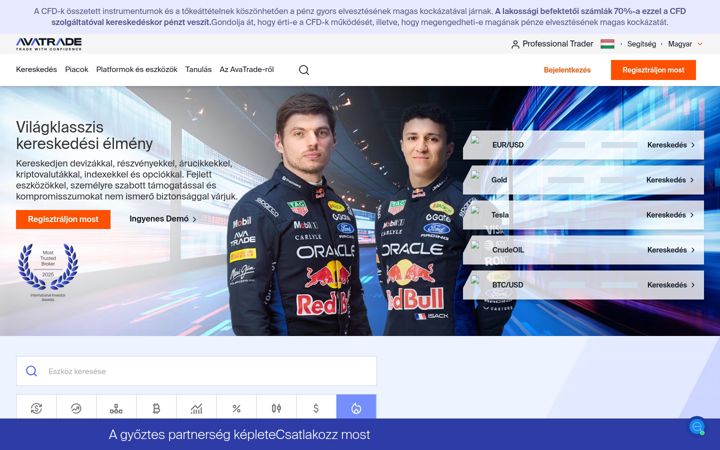The image size is (720, 450).
Task: Select the rising bar chart category icon
Action: coord(196,408)
